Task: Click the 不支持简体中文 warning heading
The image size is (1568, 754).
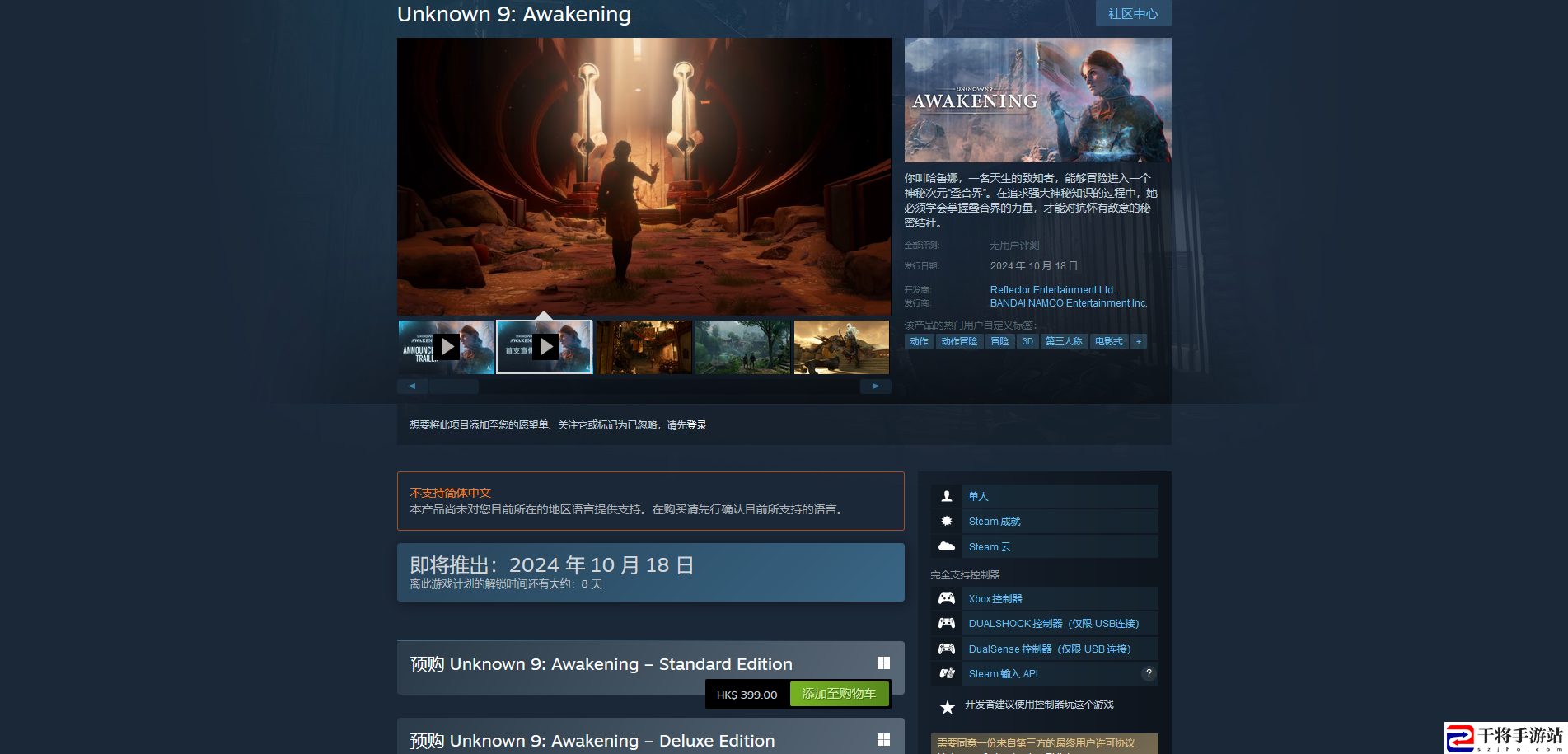Action: coord(450,493)
